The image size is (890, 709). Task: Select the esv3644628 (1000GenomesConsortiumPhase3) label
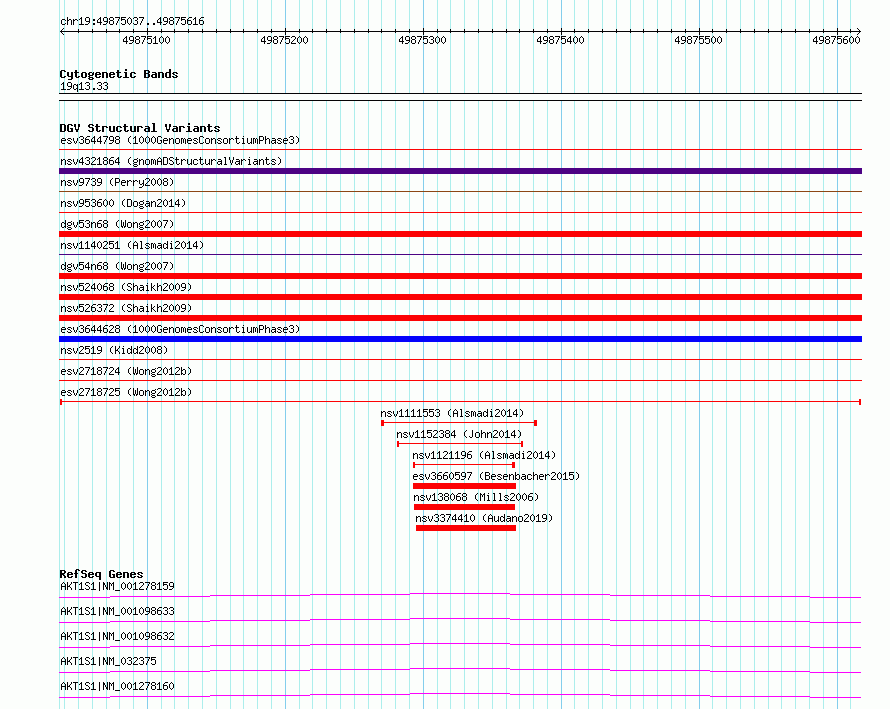pyautogui.click(x=180, y=329)
